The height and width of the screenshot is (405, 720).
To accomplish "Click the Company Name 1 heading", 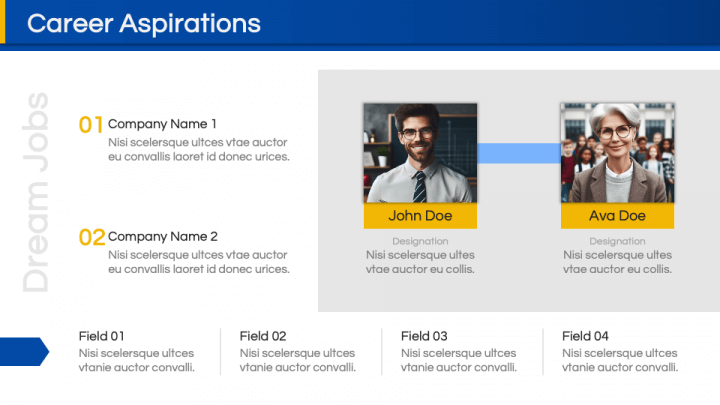I will [x=162, y=124].
